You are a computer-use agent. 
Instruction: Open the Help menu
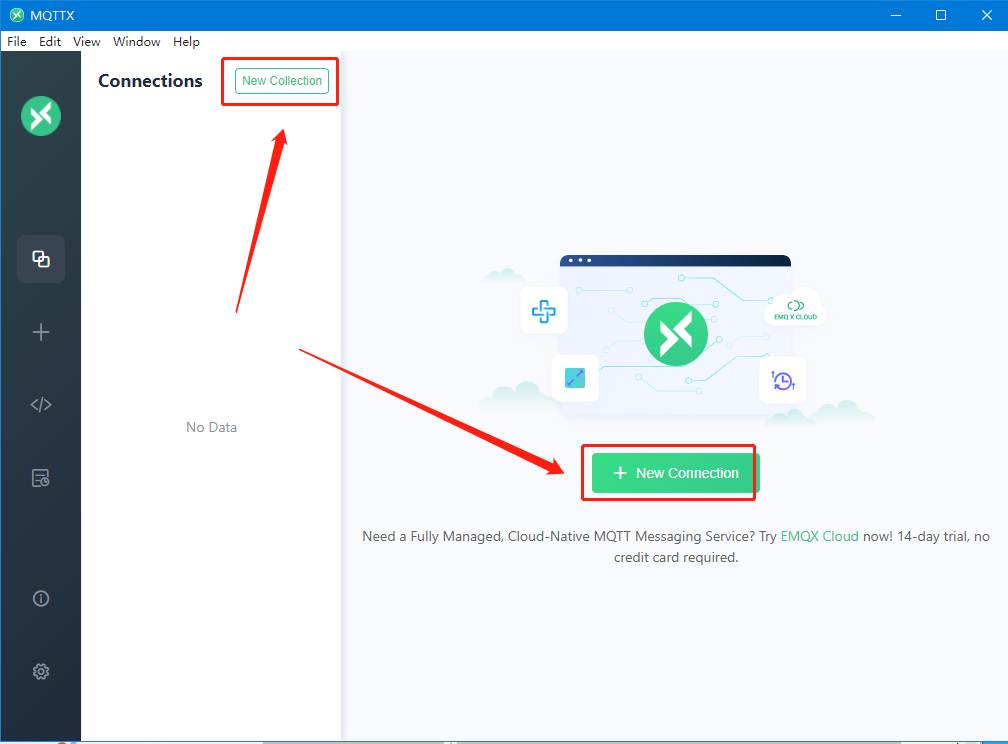[x=186, y=42]
